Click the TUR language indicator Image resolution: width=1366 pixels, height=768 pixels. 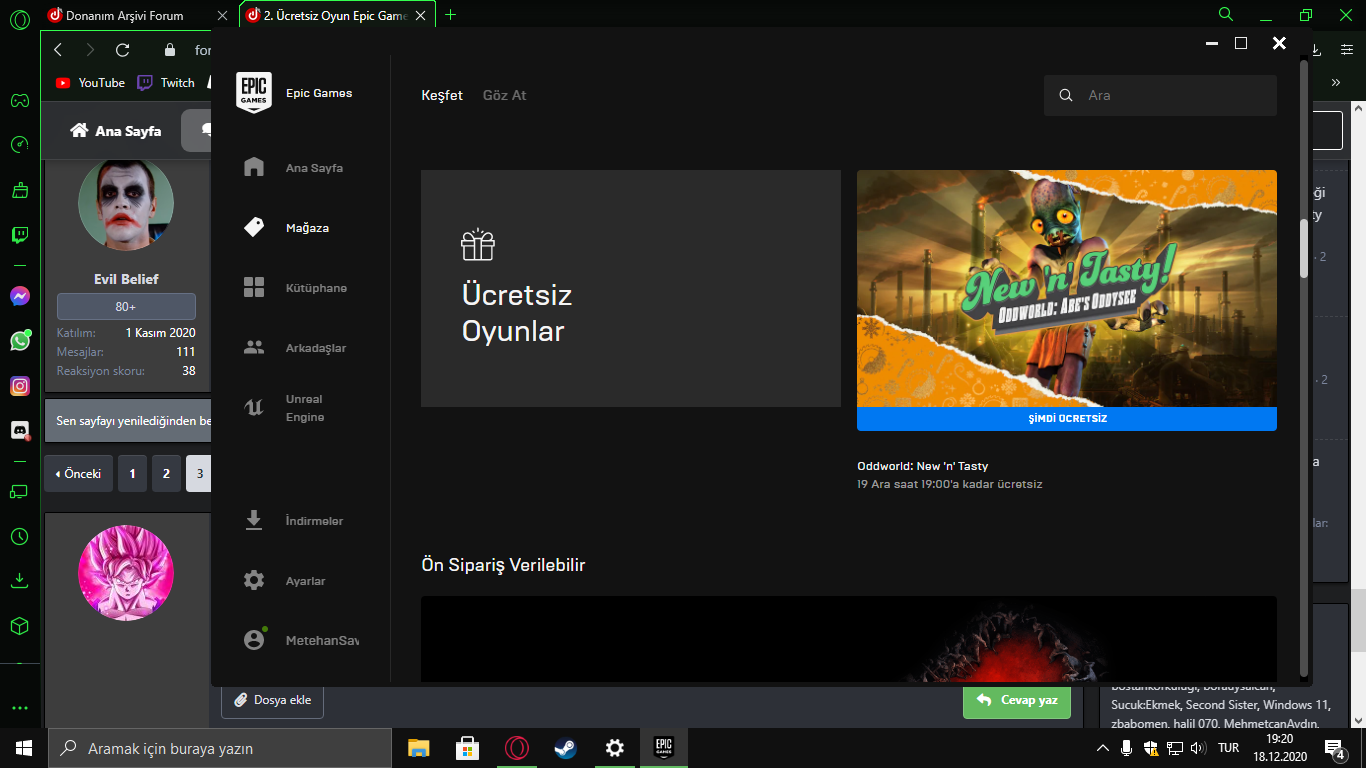pyautogui.click(x=1229, y=748)
